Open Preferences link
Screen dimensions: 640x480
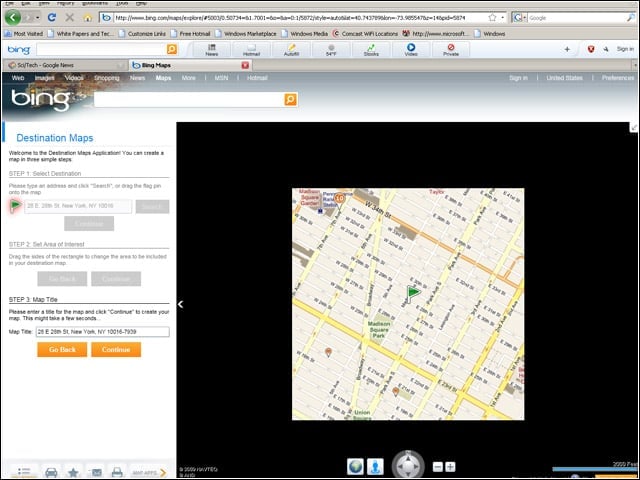[x=618, y=78]
